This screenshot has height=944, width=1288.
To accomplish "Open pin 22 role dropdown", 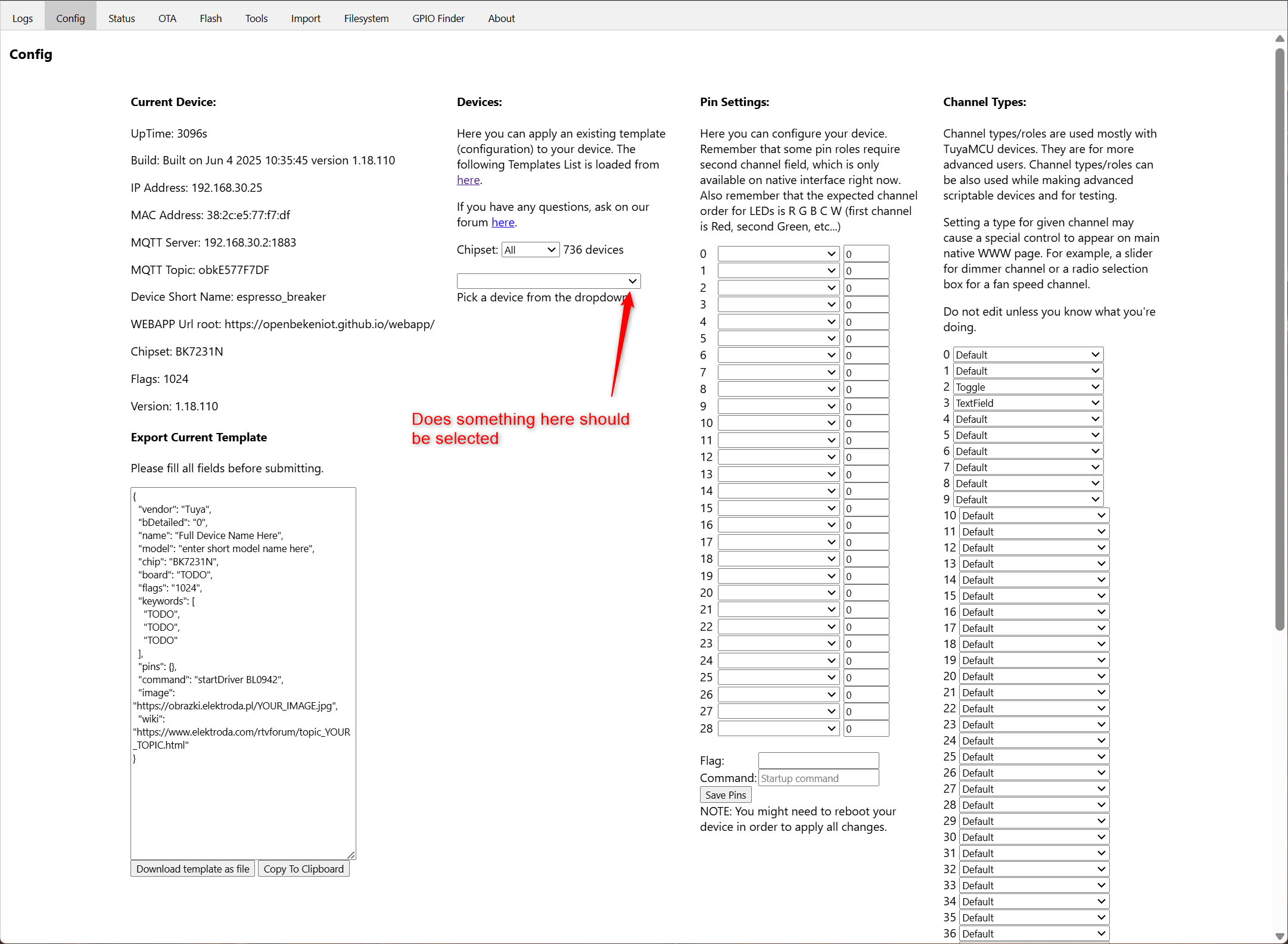I will (779, 627).
